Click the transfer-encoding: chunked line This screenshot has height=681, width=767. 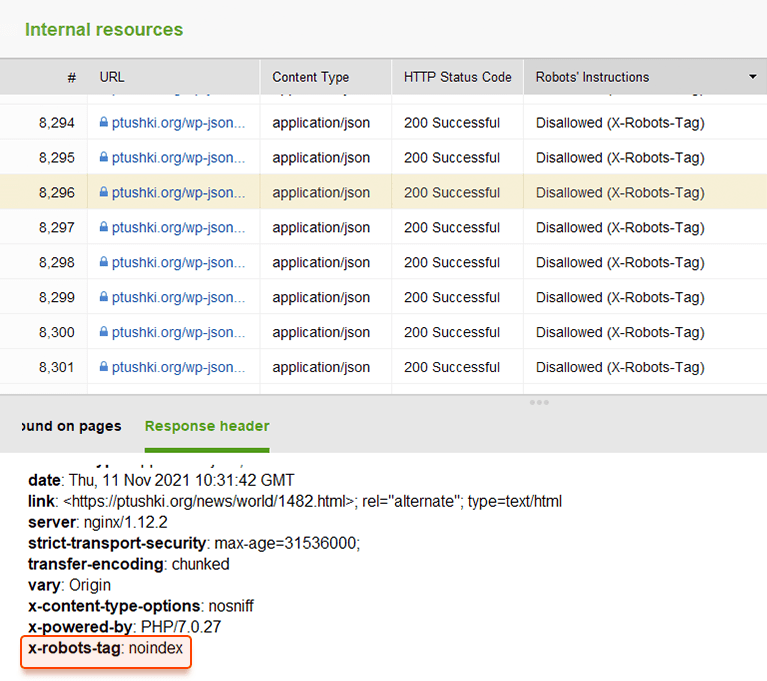click(129, 564)
